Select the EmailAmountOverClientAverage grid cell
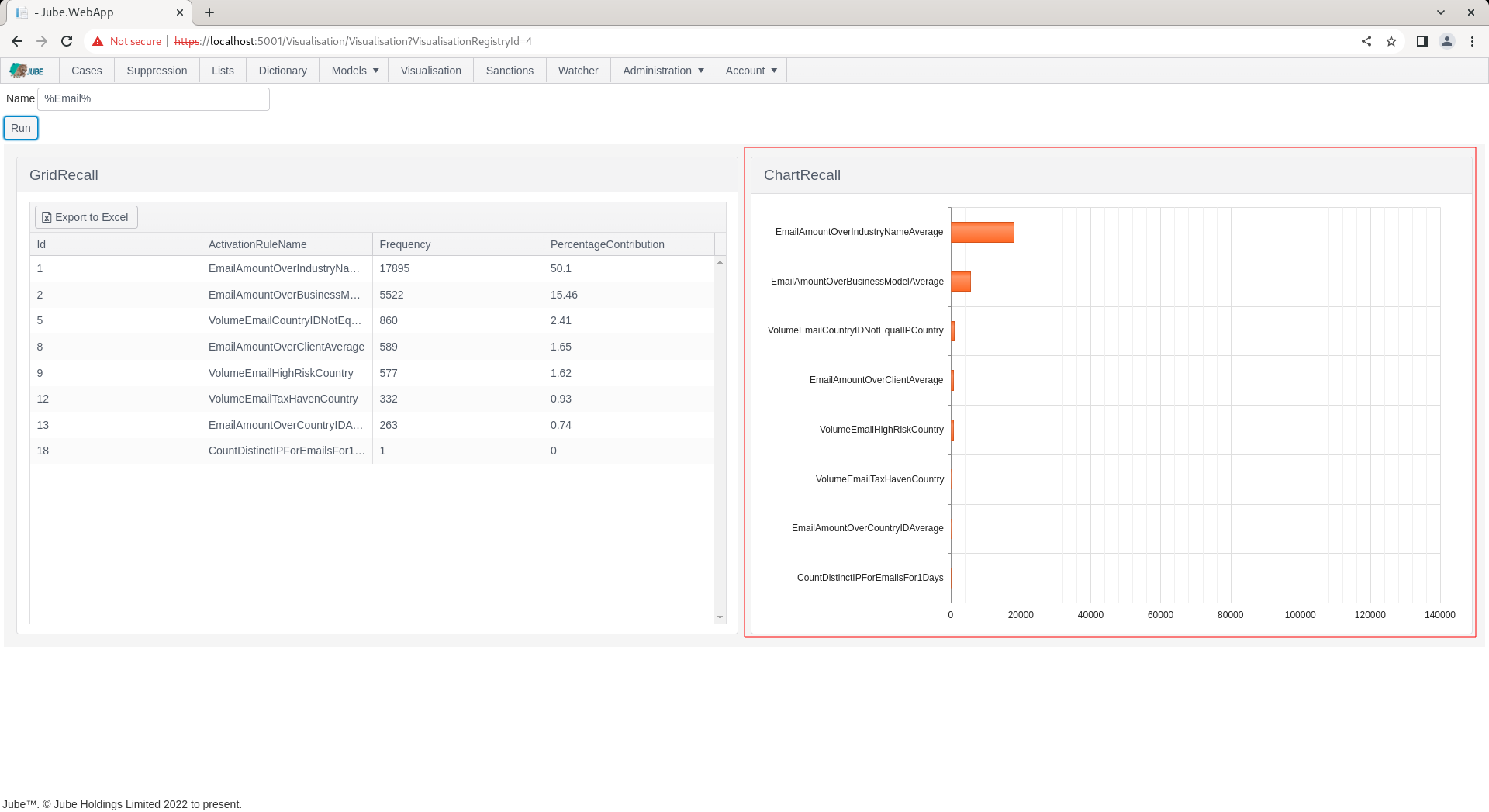The image size is (1489, 812). [287, 347]
